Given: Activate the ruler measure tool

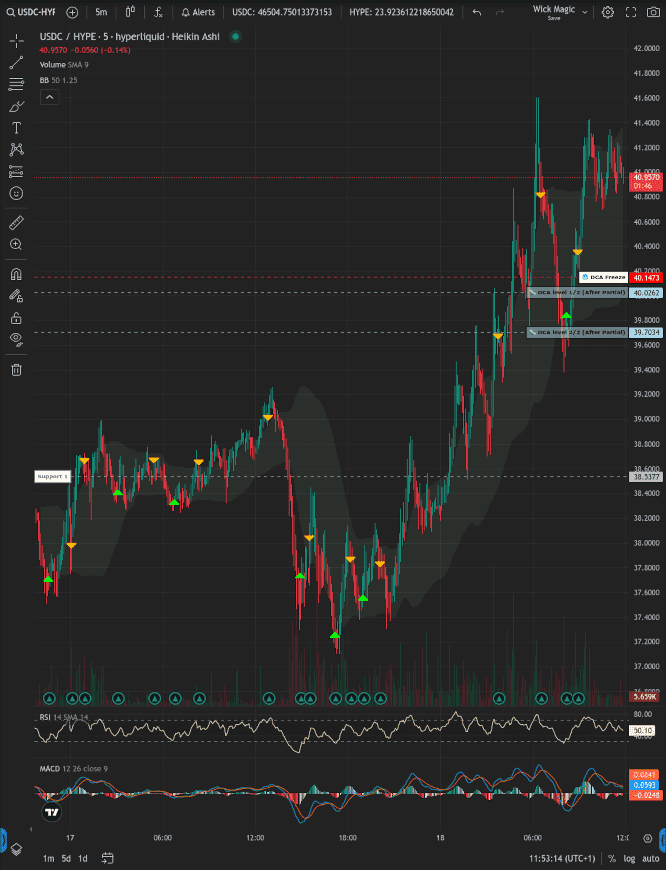Looking at the screenshot, I should 16,222.
